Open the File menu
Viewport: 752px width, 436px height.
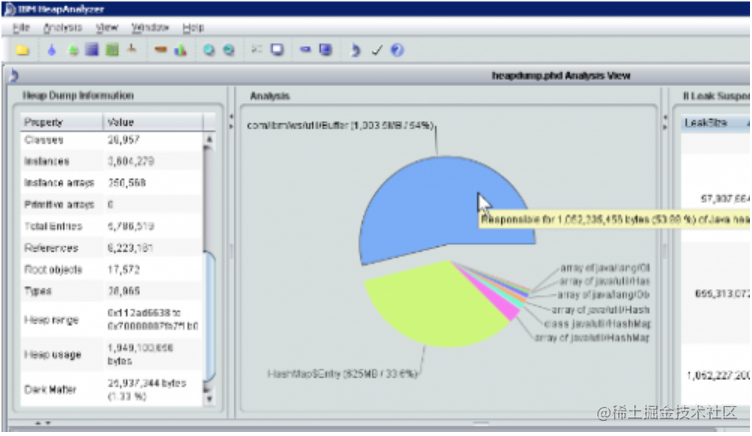coord(21,28)
